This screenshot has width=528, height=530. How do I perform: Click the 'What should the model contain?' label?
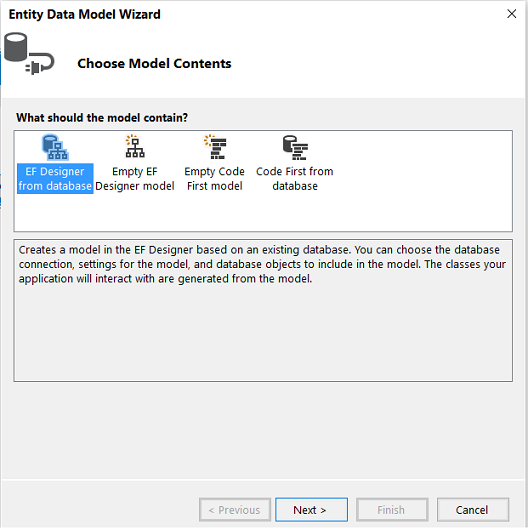[x=102, y=118]
